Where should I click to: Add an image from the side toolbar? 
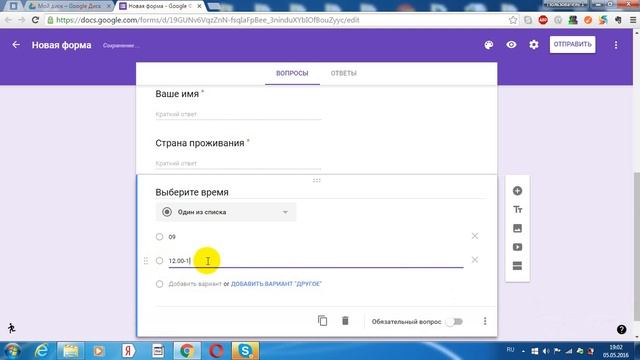pos(517,228)
